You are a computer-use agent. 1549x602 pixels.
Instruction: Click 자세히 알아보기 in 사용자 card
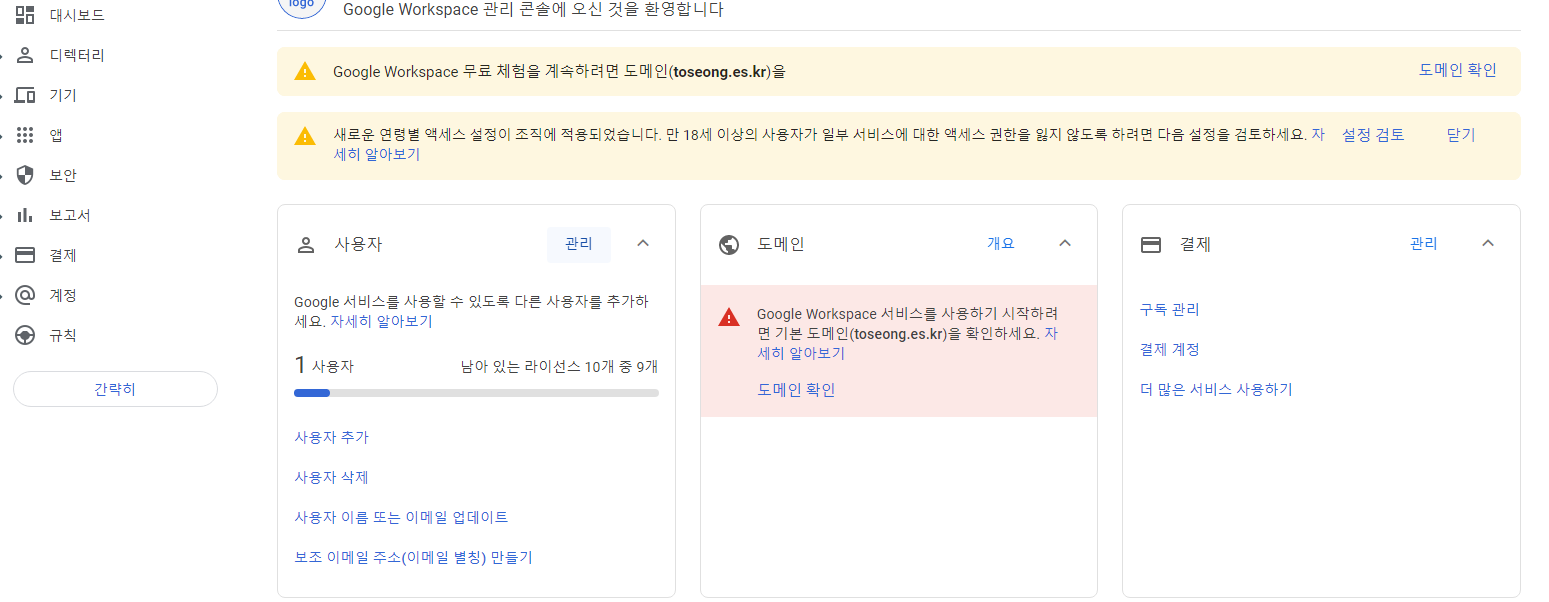tap(381, 321)
